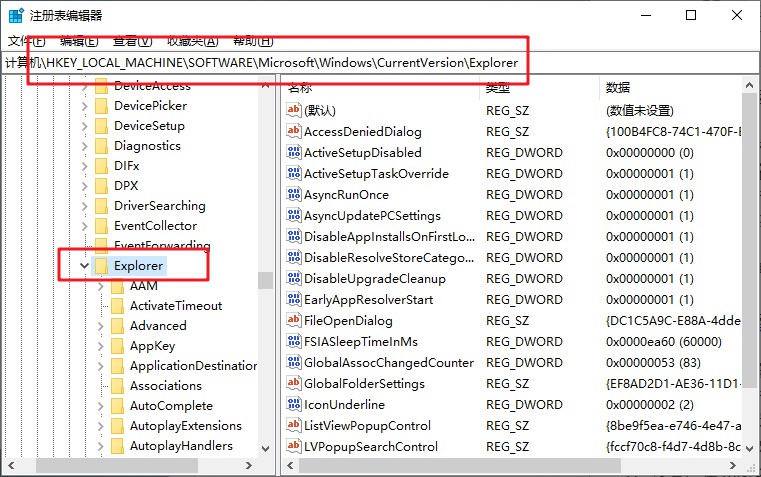The width and height of the screenshot is (761, 477).
Task: Expand the AutoplayHandlers subkey
Action: [101, 446]
